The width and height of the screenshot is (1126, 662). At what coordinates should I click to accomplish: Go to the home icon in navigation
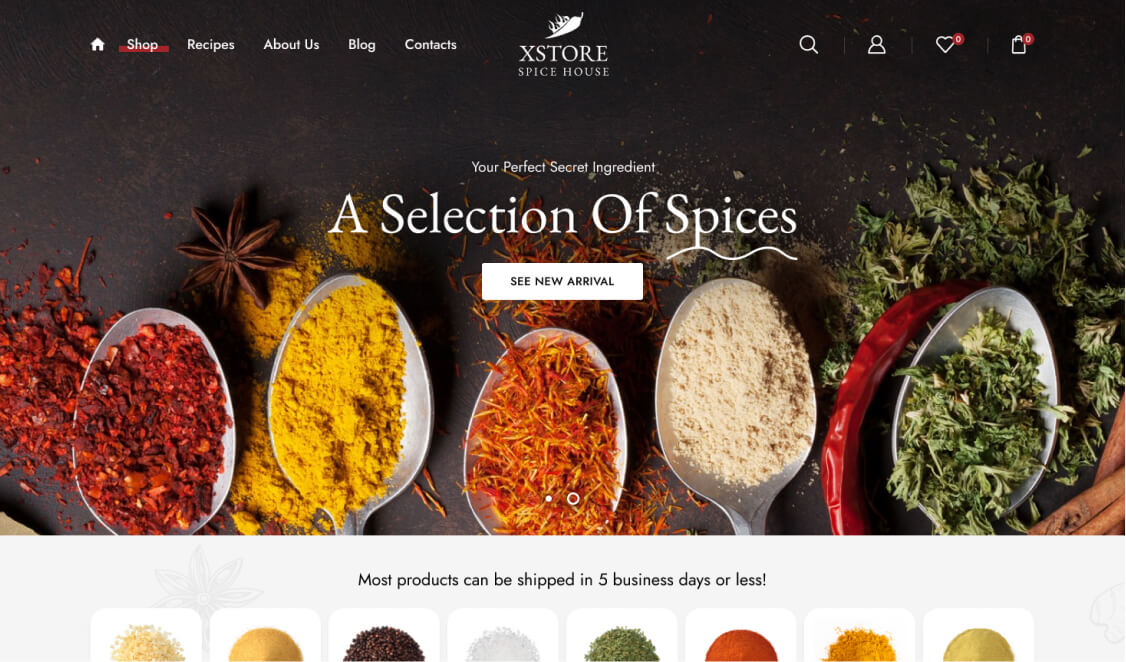point(98,45)
